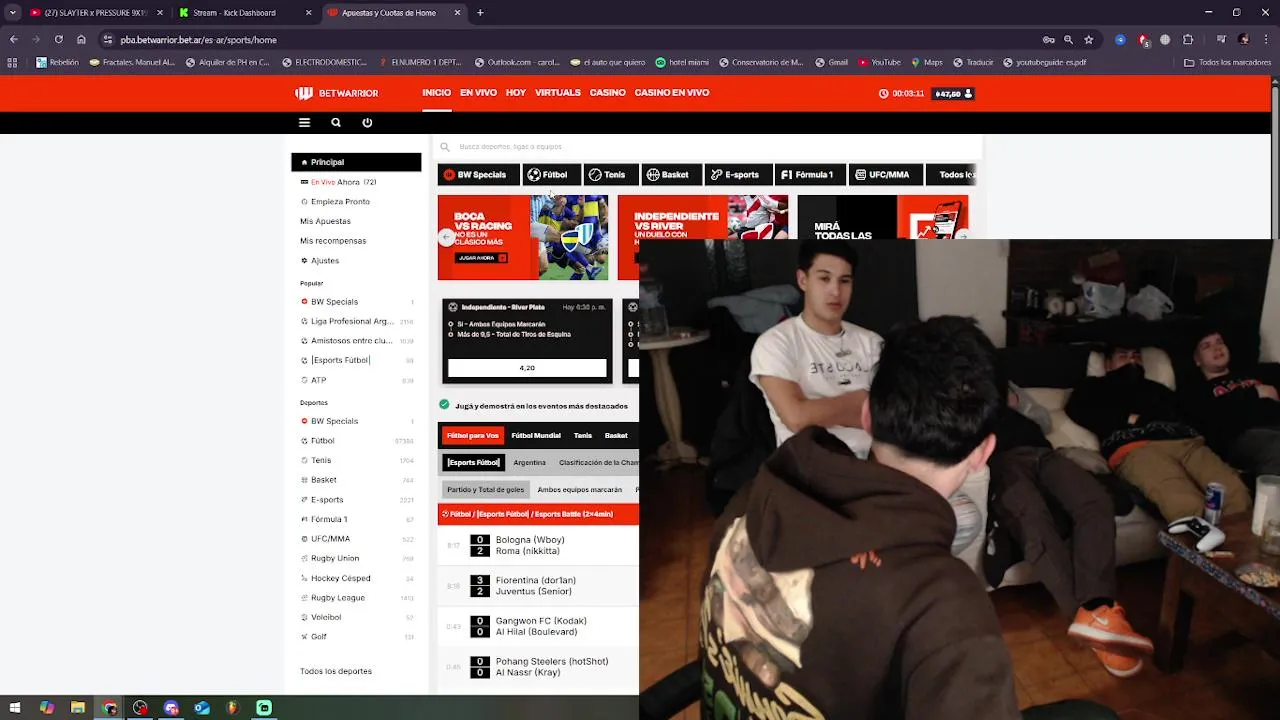
Task: Open Discord from the taskbar
Action: coord(171,708)
